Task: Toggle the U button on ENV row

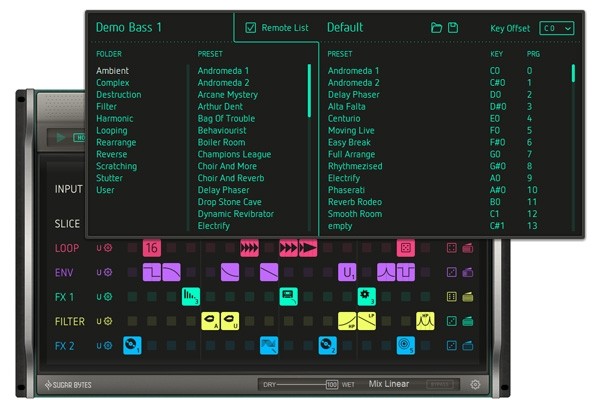Action: point(99,272)
